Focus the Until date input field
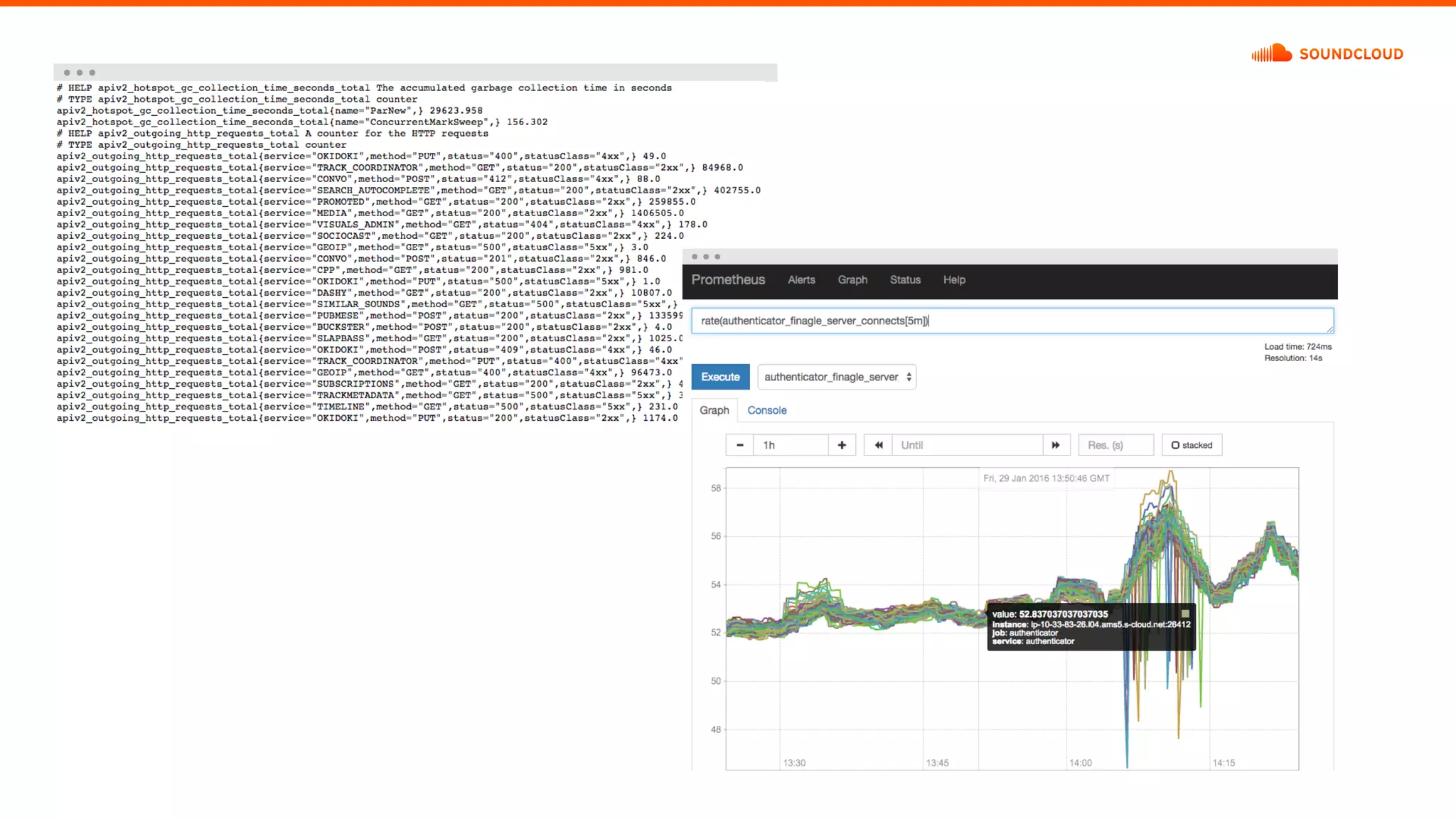This screenshot has height=819, width=1456. [x=967, y=445]
